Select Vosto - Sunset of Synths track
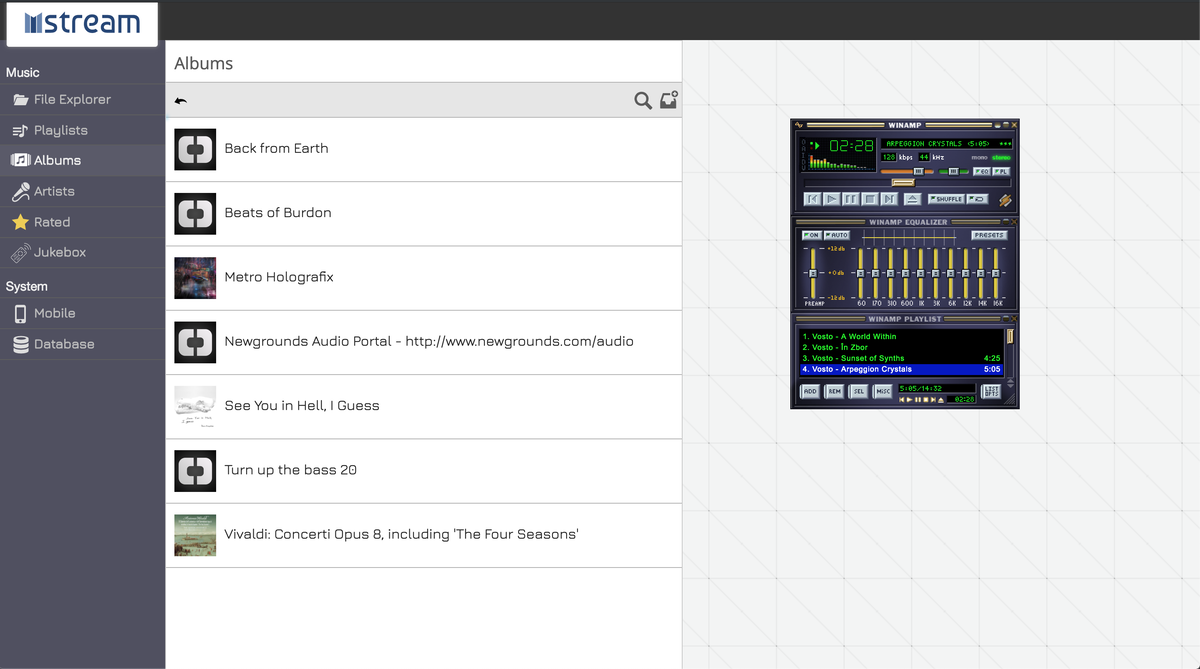 (x=901, y=358)
